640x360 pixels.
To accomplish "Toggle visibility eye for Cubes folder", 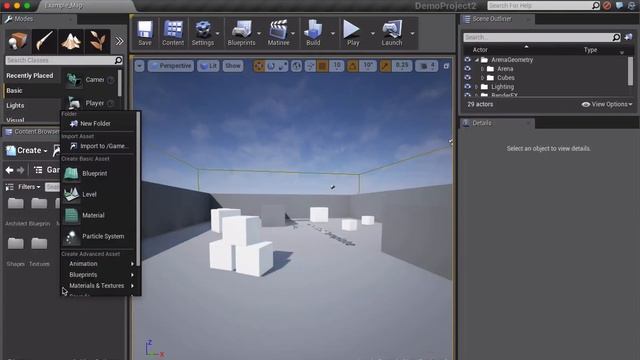I will (467, 78).
